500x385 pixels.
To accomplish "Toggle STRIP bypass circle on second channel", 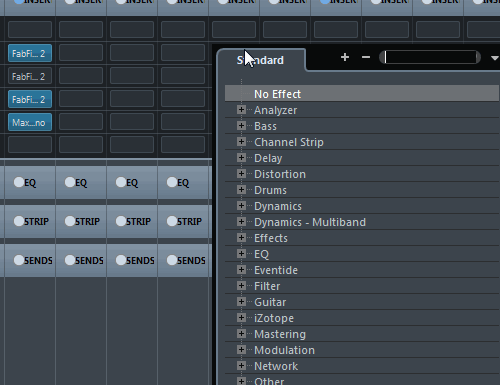I will [x=70, y=221].
